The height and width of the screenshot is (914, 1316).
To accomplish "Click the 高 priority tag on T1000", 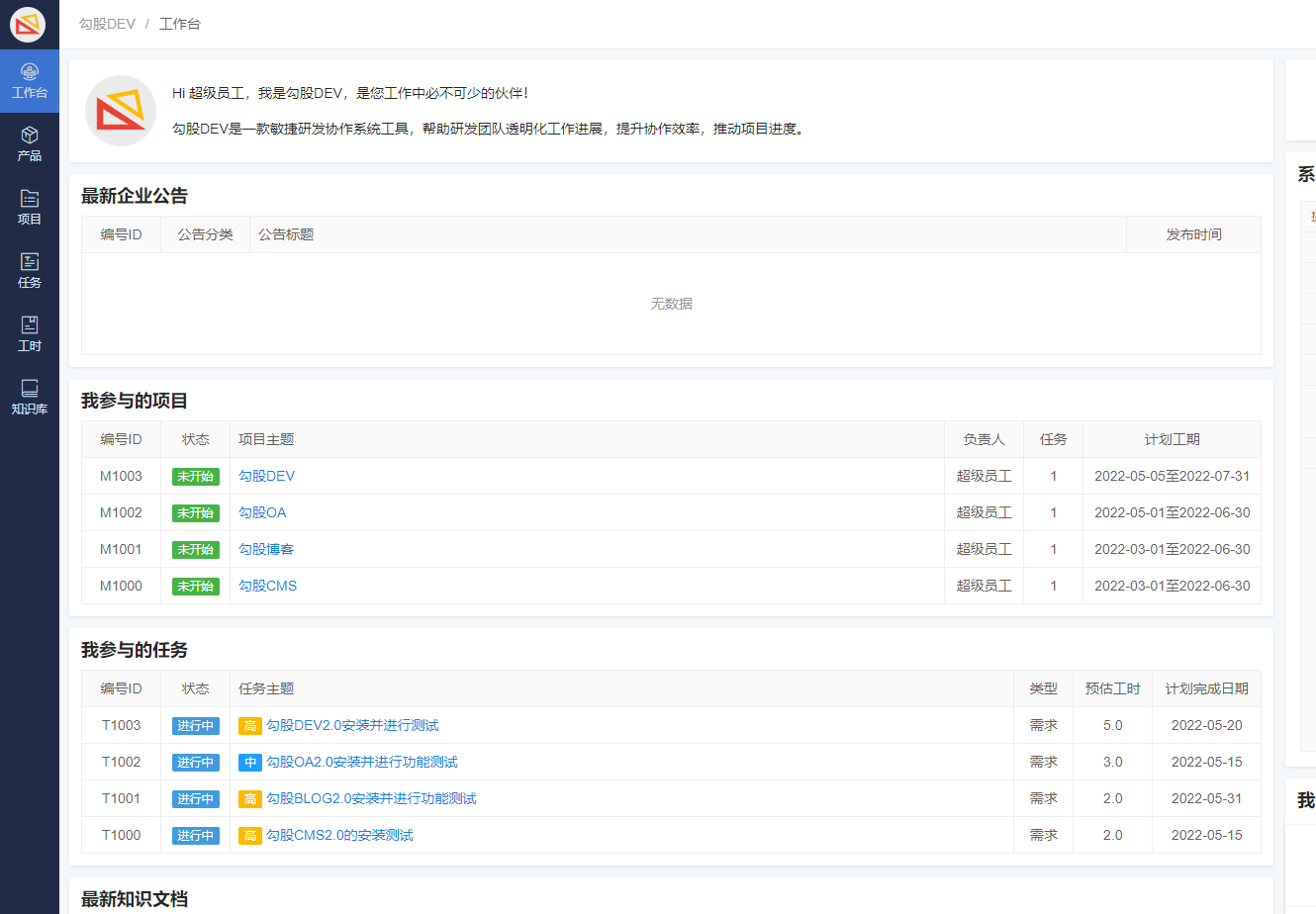I will coord(249,836).
